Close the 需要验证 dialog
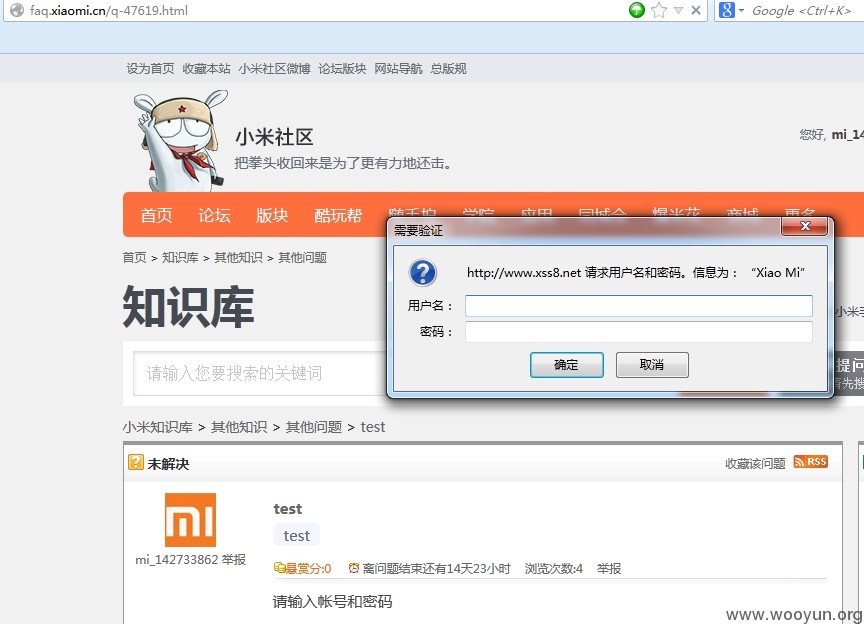Viewport: 864px width, 624px height. (804, 226)
